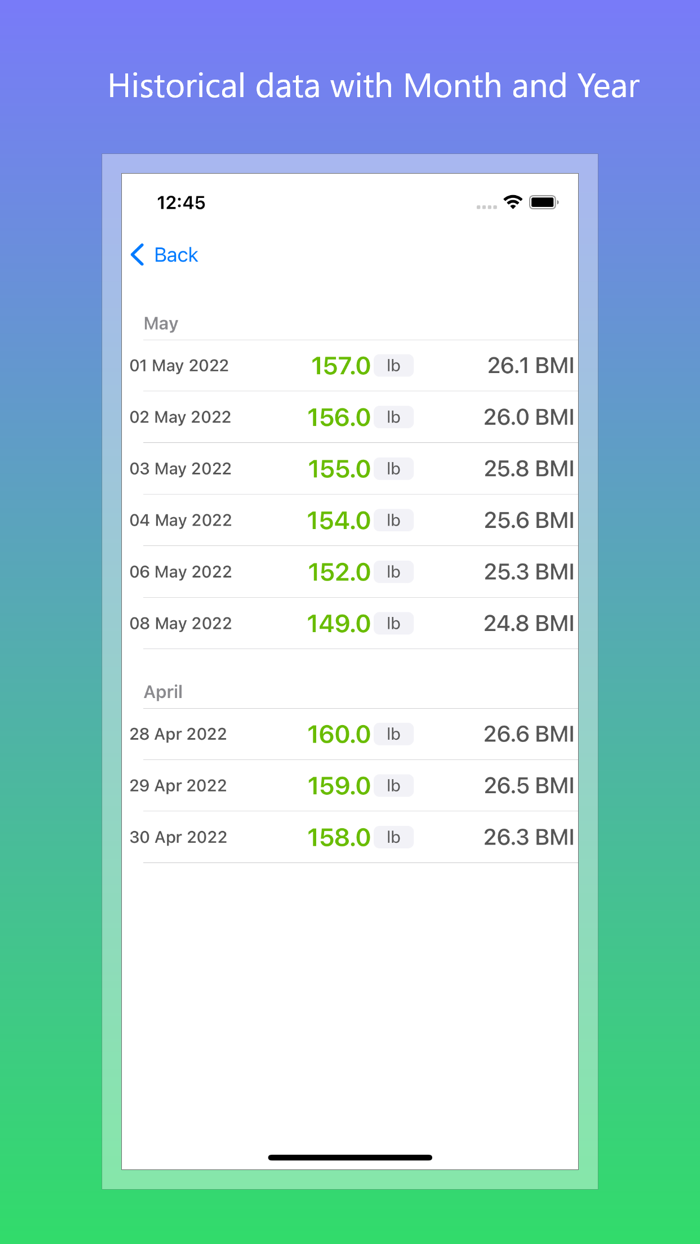
Task: Tap the battery indicator icon
Action: [x=545, y=201]
